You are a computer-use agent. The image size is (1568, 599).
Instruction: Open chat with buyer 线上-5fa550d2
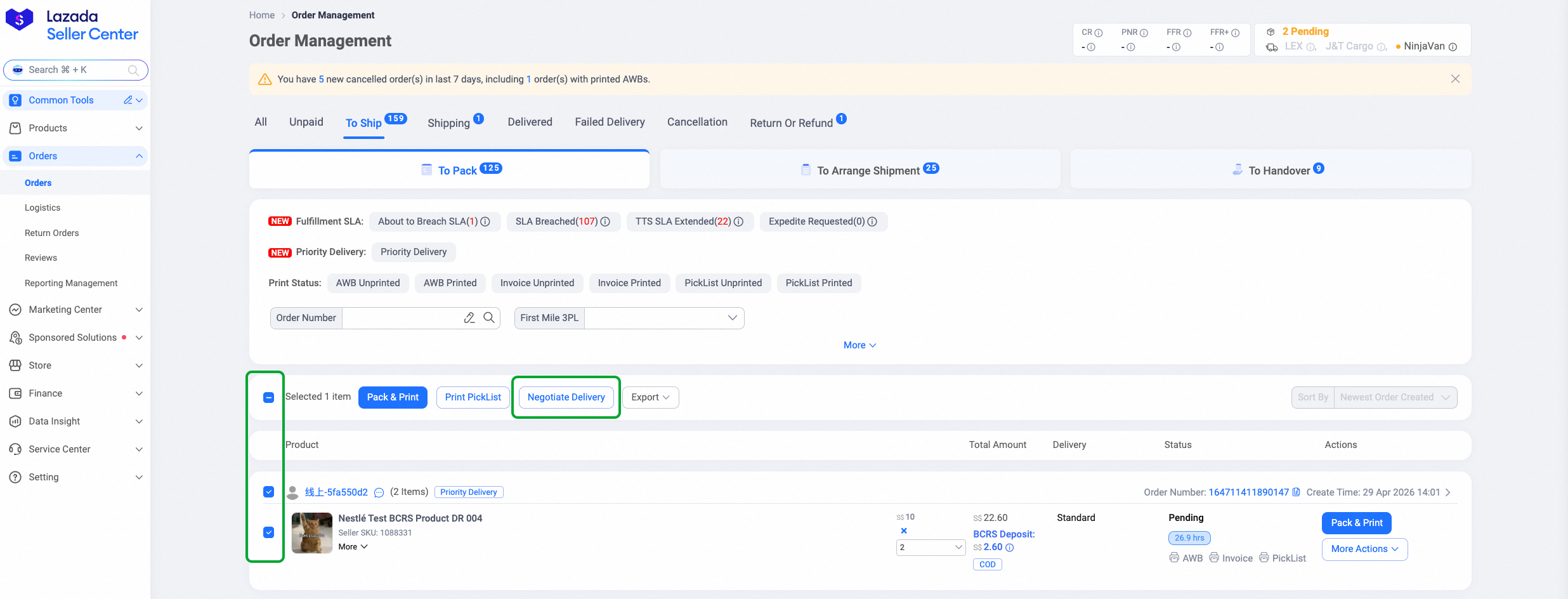click(379, 492)
